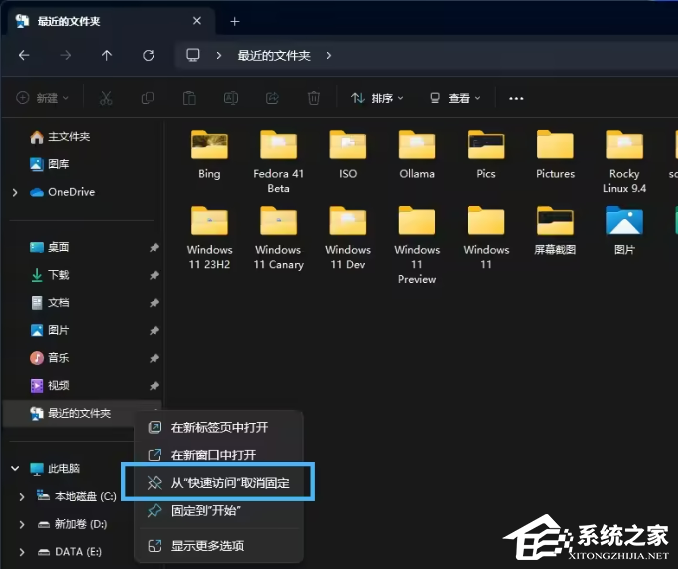
Task: Select the 屏幕截图 folder
Action: point(555,230)
